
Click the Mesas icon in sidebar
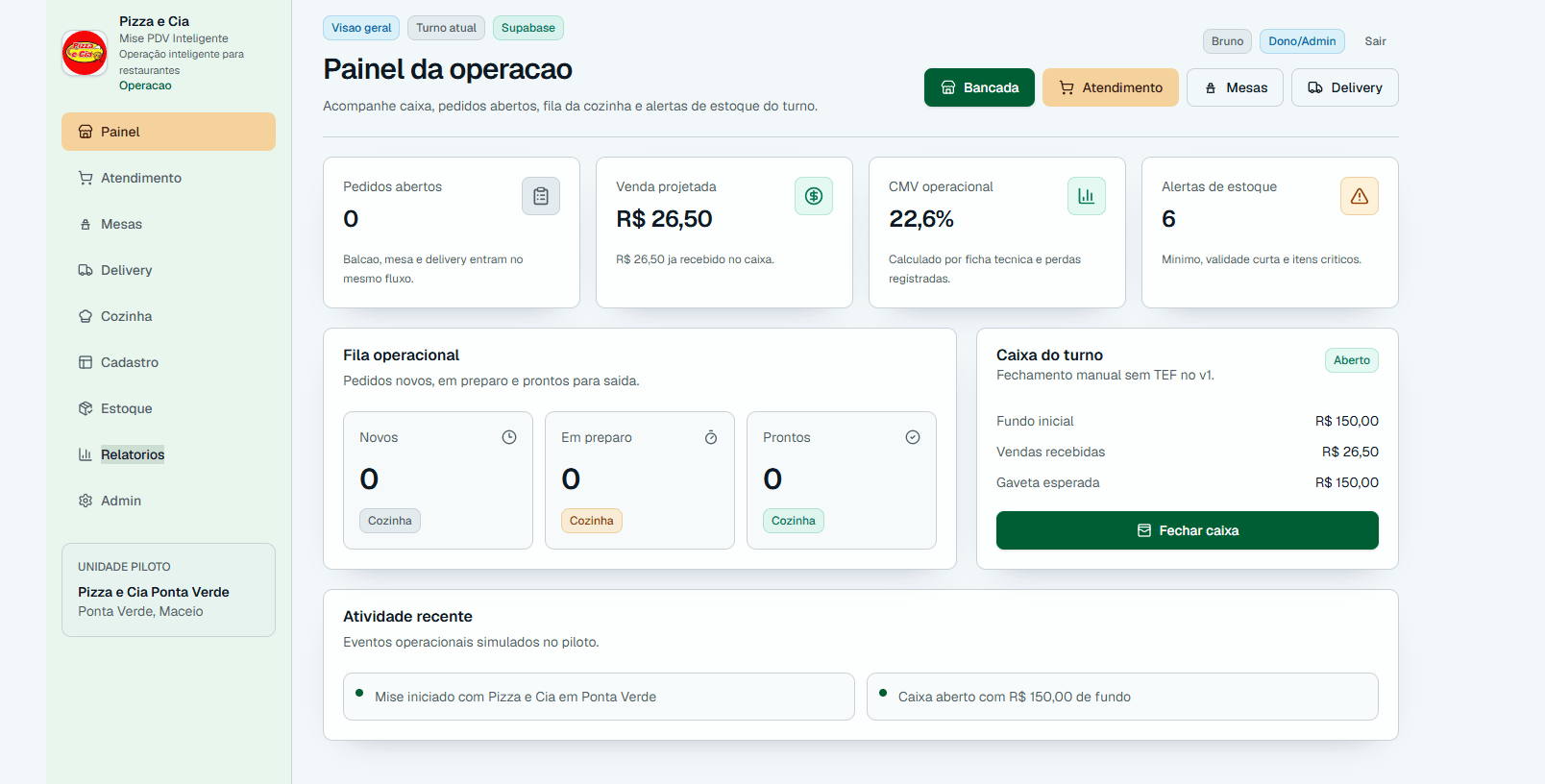pos(86,224)
